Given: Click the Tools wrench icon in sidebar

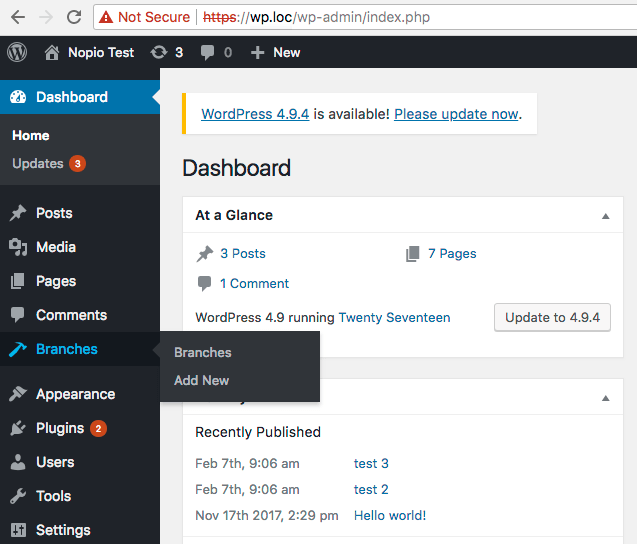Looking at the screenshot, I should (18, 496).
